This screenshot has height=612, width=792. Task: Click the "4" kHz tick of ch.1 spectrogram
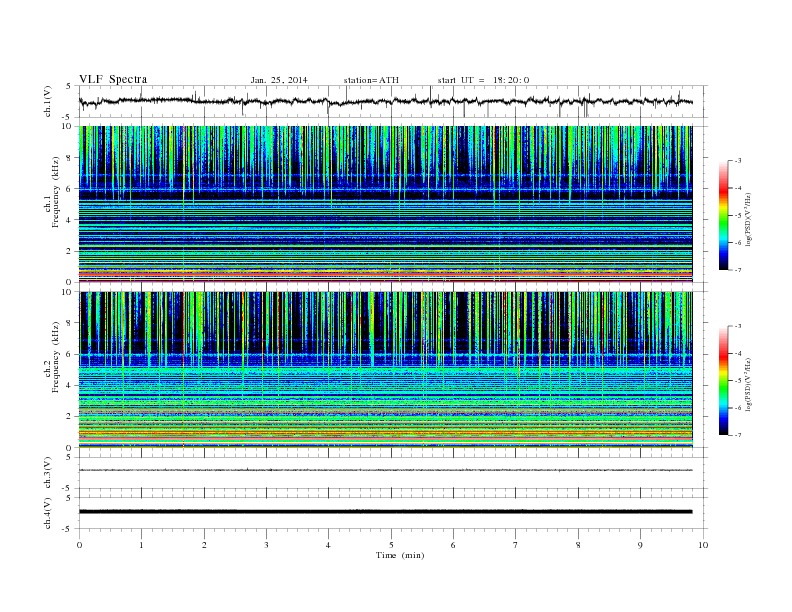[69, 220]
